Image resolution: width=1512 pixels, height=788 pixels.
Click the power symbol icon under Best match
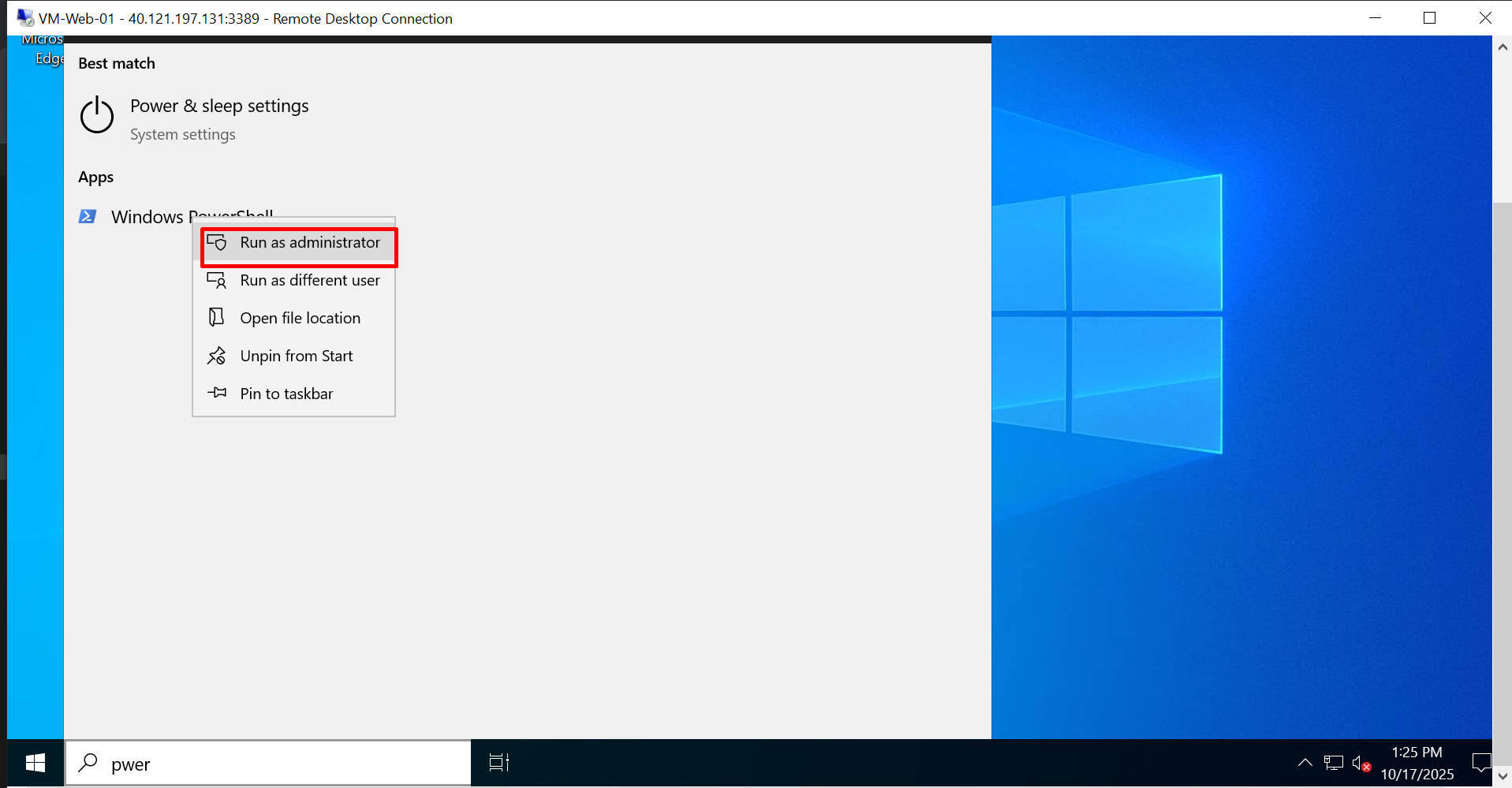click(97, 116)
